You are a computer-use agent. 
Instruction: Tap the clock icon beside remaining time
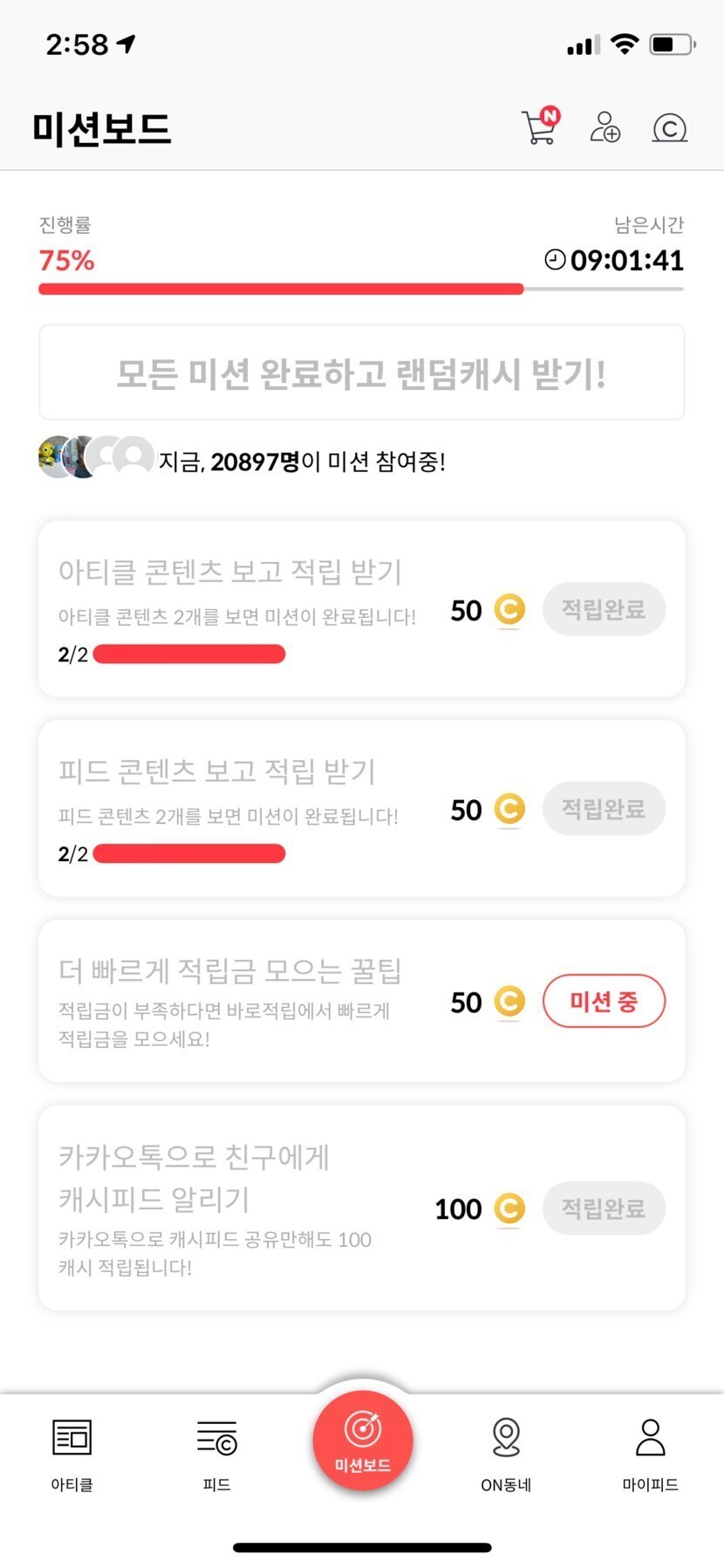coord(555,259)
